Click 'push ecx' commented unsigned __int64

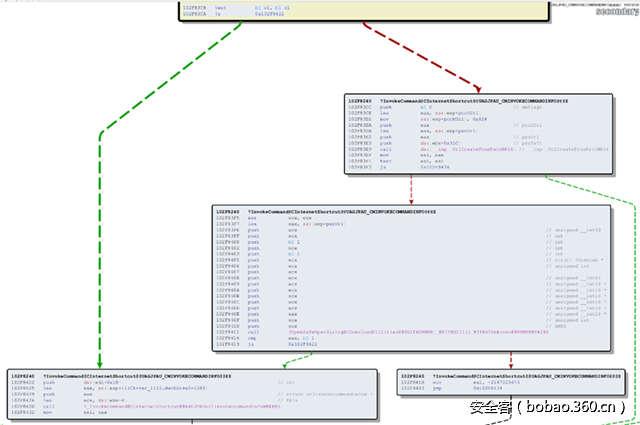(x=409, y=278)
